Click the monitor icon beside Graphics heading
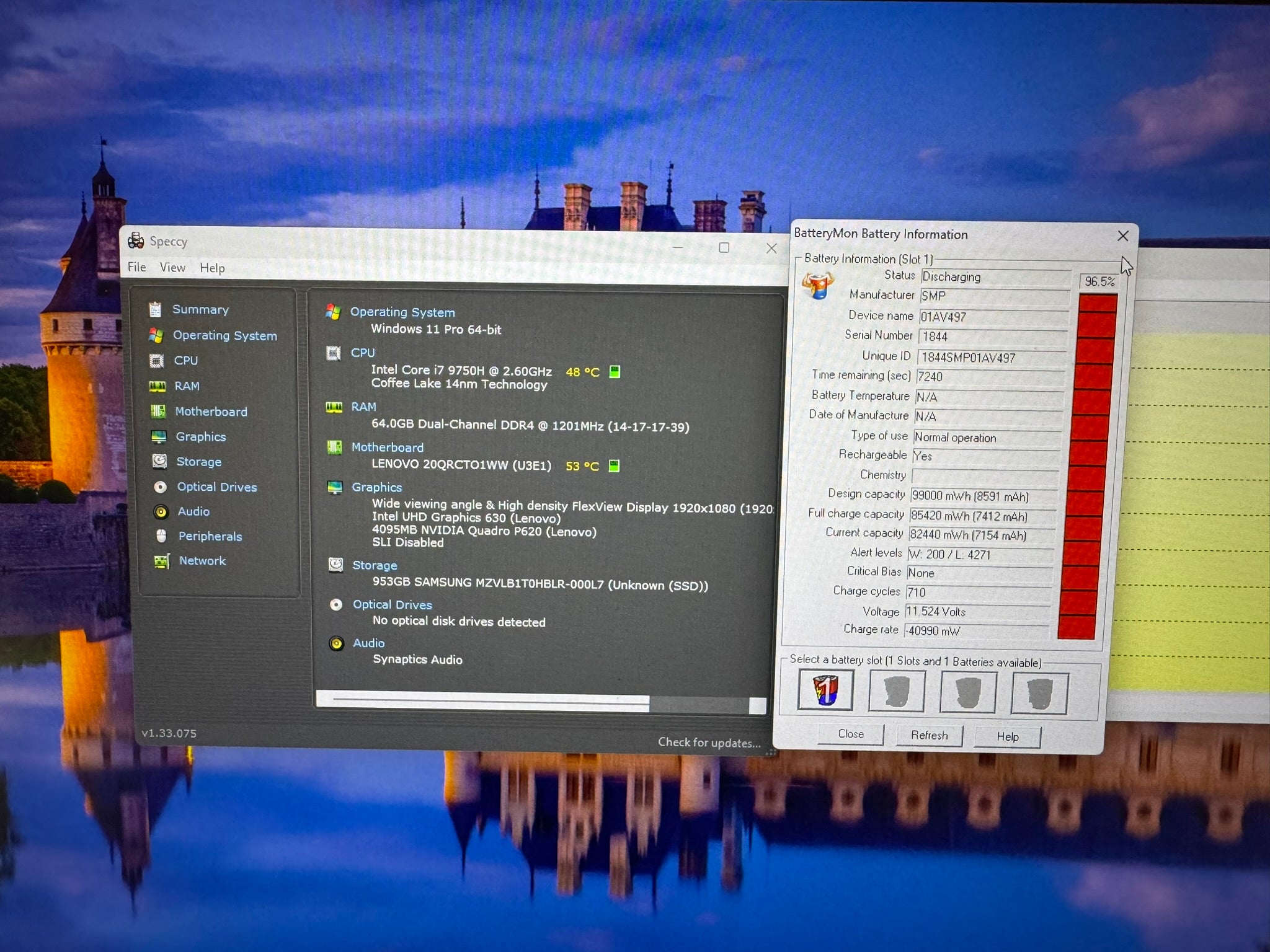The height and width of the screenshot is (952, 1270). [x=335, y=487]
